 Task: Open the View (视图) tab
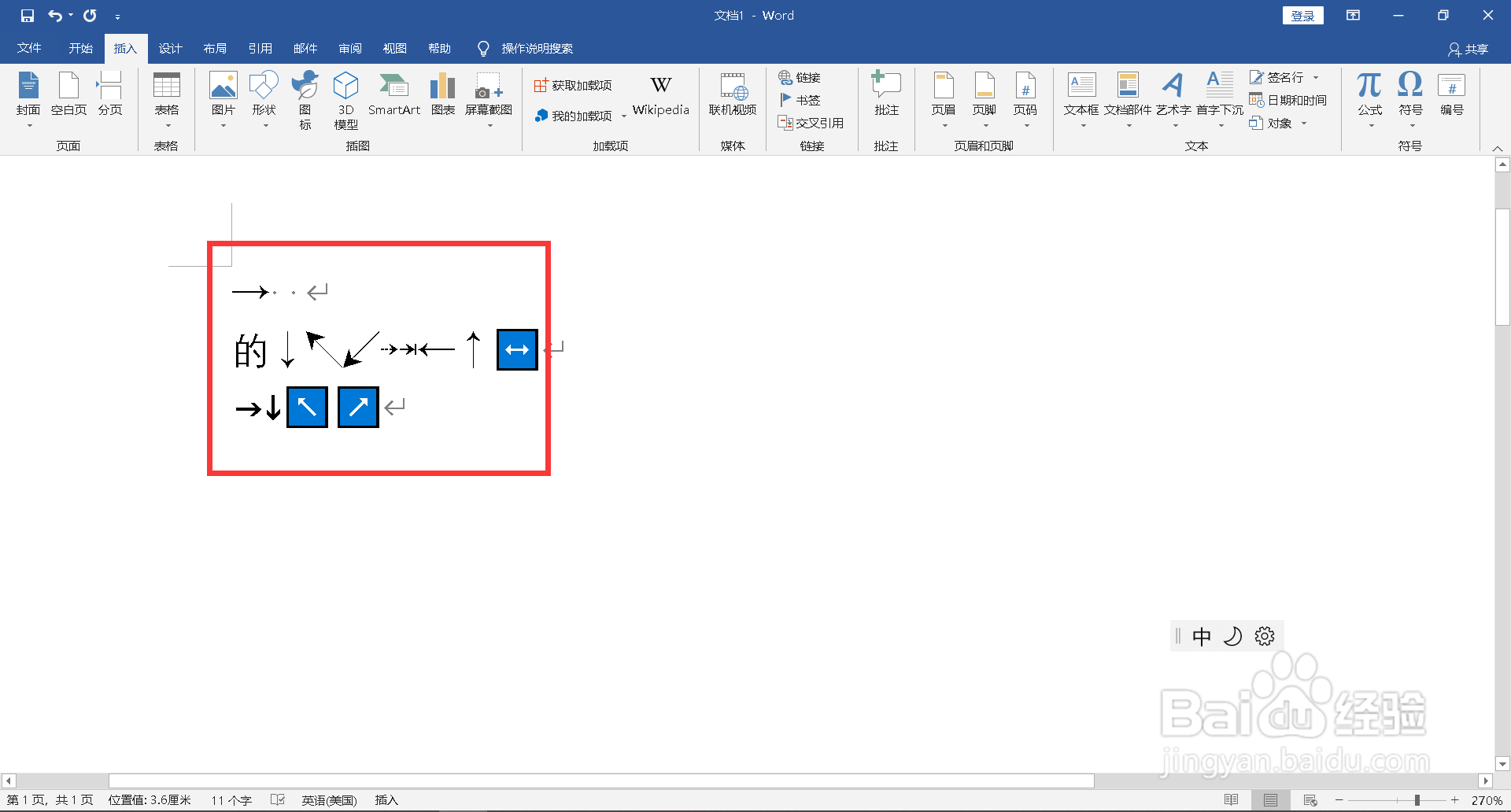(x=395, y=49)
